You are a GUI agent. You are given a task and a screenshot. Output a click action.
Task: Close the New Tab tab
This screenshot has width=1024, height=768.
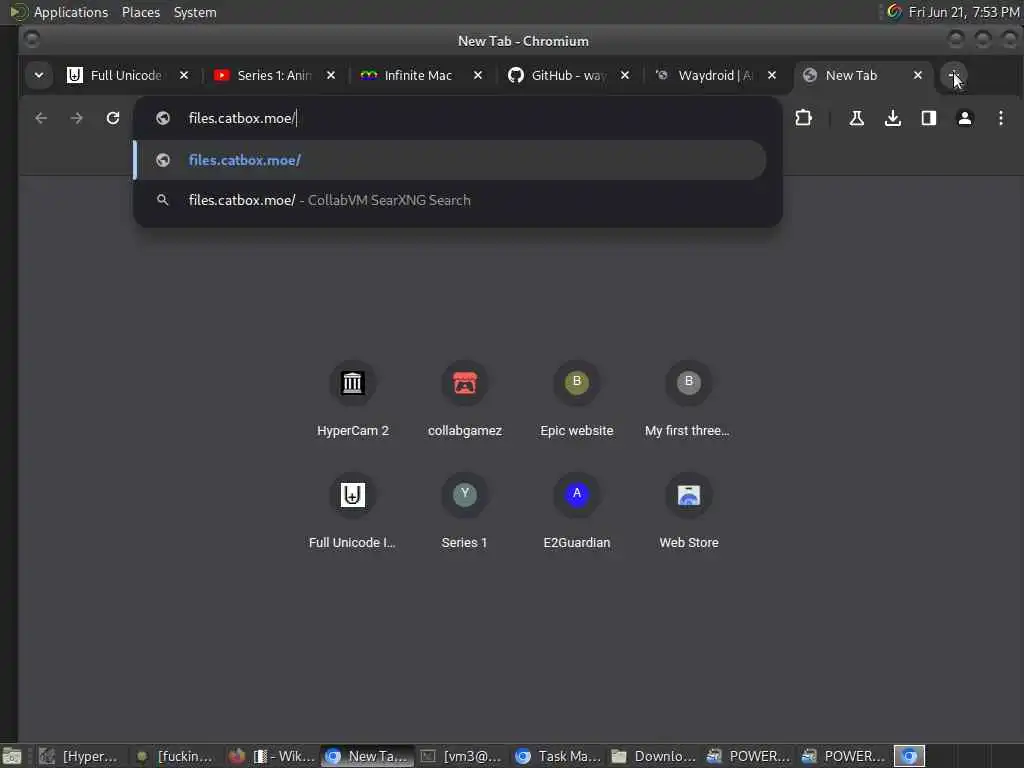[918, 75]
